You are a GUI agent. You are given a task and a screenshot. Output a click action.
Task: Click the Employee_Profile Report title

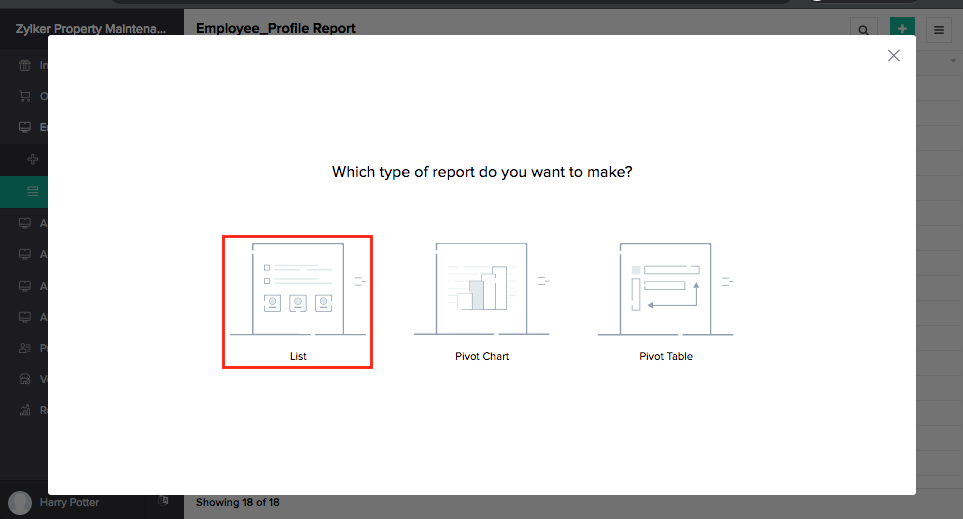coord(276,28)
